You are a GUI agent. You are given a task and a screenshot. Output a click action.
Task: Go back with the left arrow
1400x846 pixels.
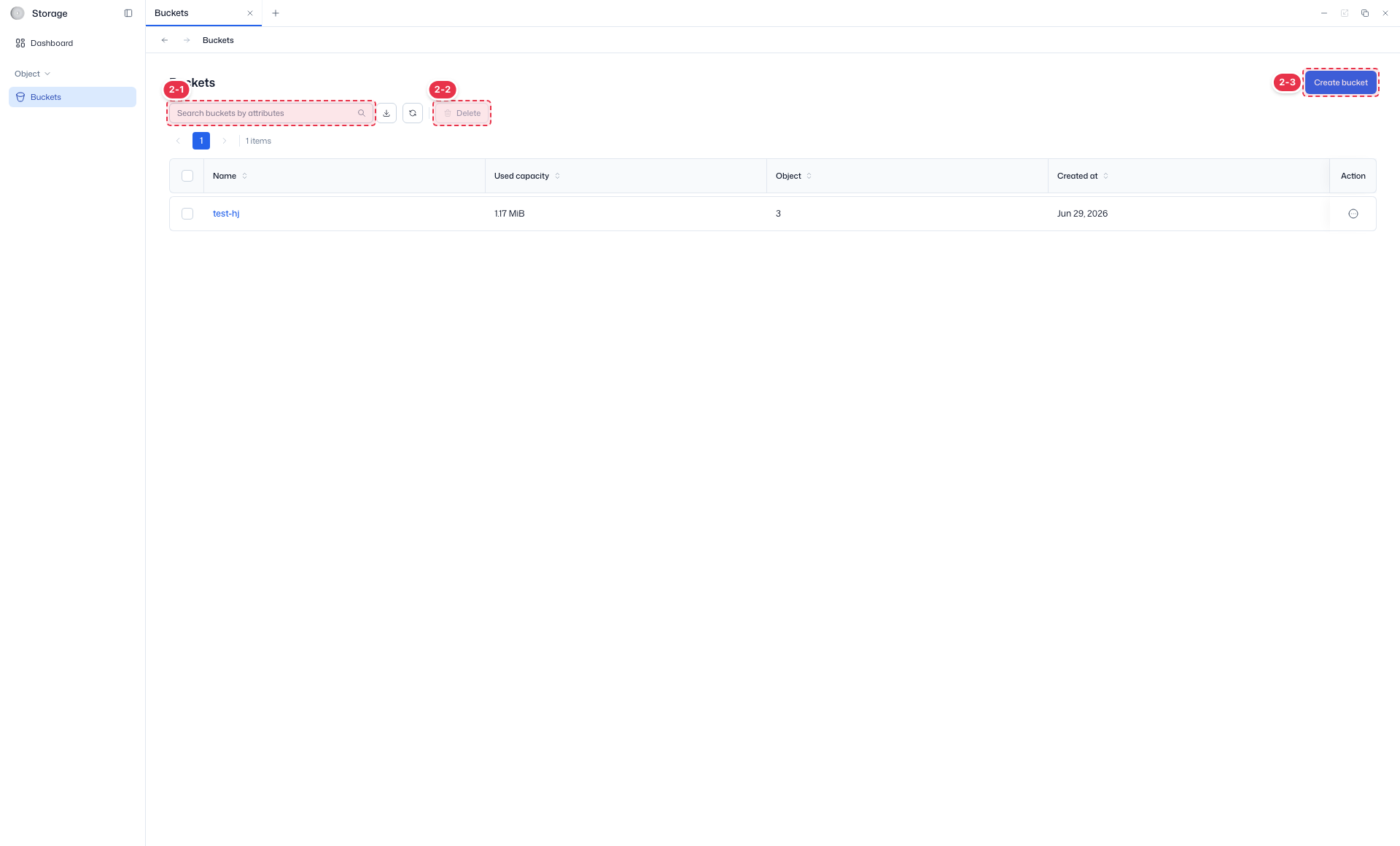[165, 40]
